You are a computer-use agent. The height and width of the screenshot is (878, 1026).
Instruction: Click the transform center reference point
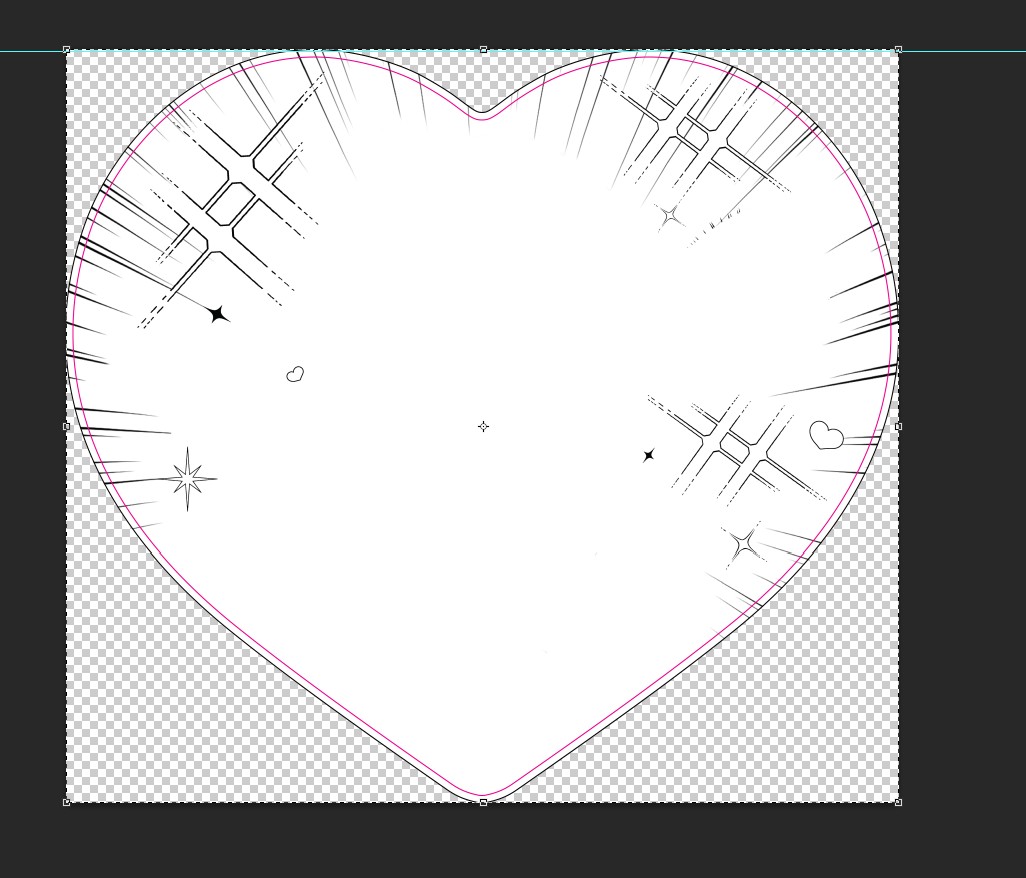pos(483,426)
